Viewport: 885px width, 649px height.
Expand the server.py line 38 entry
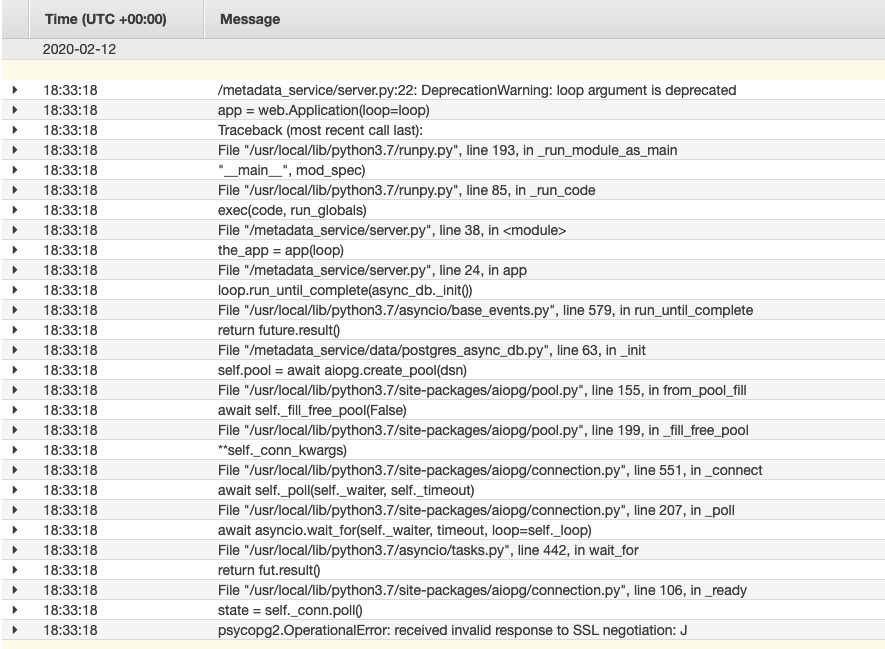[13, 230]
